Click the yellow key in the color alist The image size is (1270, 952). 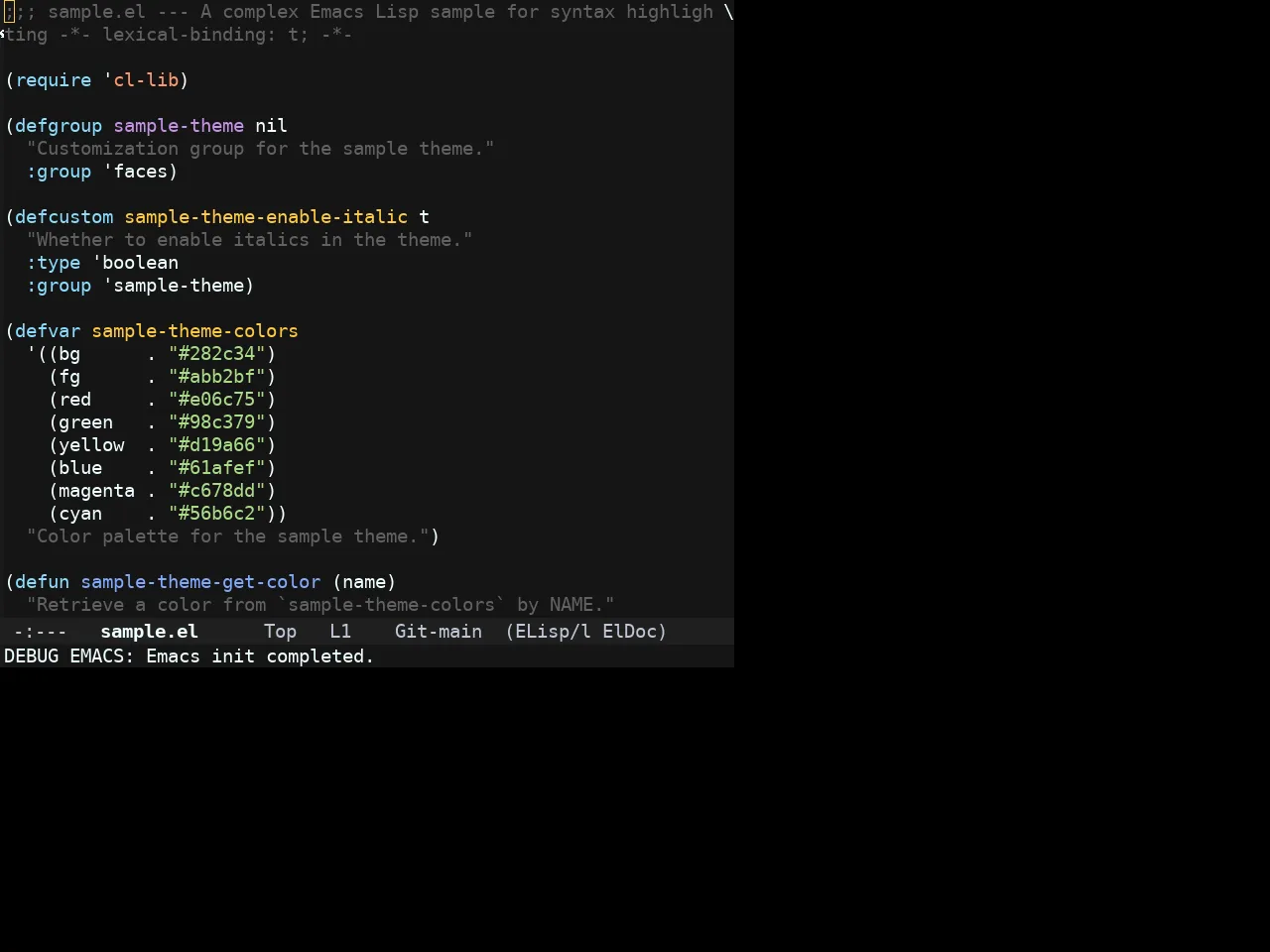point(91,445)
